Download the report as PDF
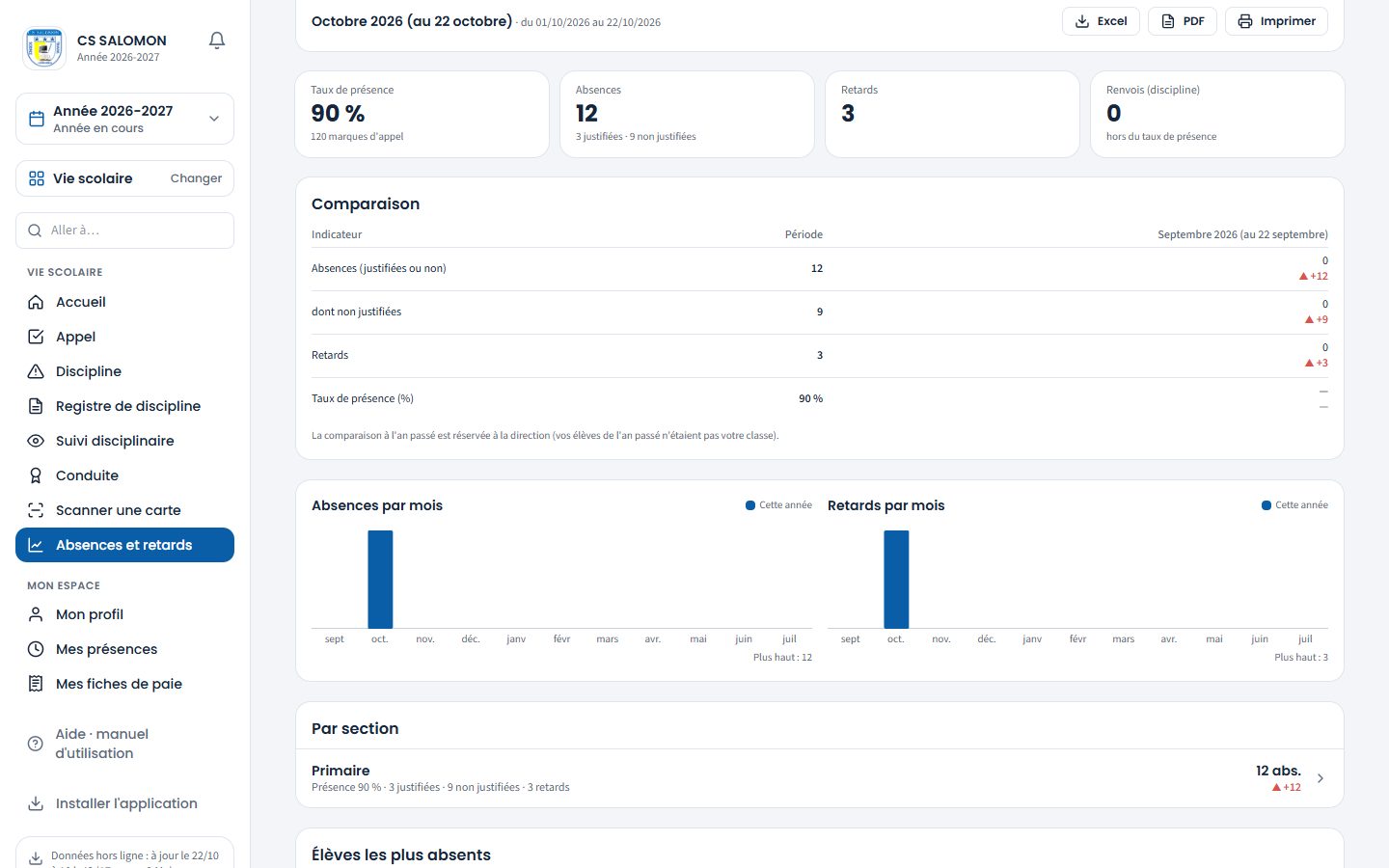1389x868 pixels. point(1183,21)
